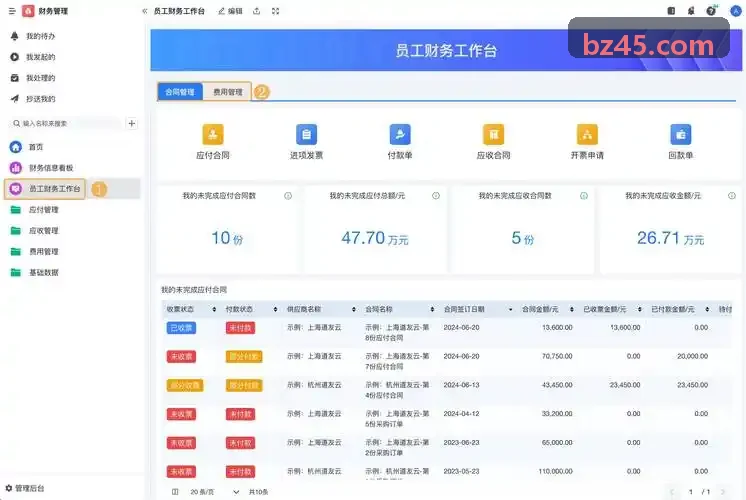Click info icon for 我的未完成应付总额/元
The width and height of the screenshot is (746, 500).
pos(436,196)
